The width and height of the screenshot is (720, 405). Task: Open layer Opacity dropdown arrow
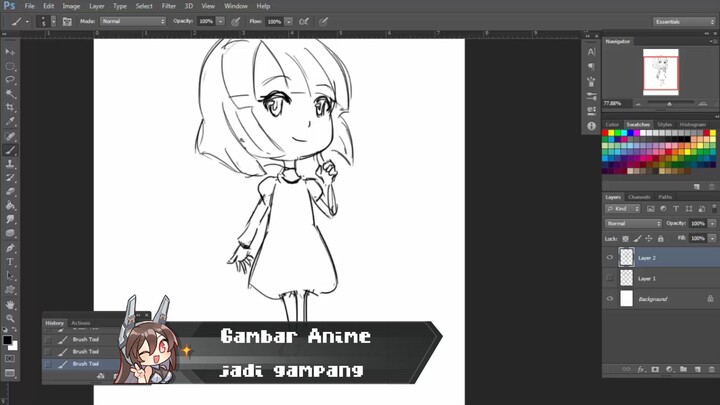point(712,224)
